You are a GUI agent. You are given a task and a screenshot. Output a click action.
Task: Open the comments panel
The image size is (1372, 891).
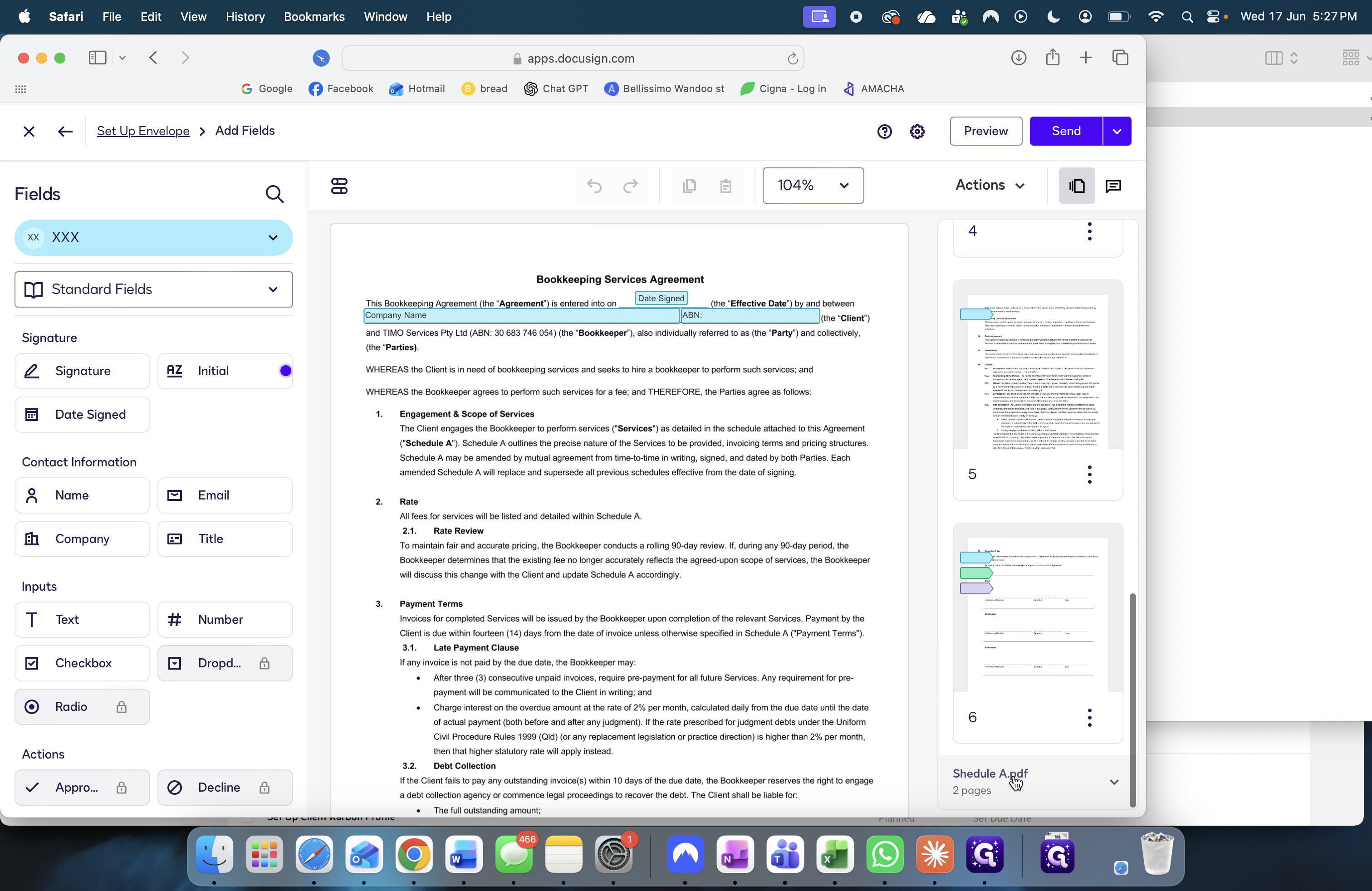tap(1113, 186)
